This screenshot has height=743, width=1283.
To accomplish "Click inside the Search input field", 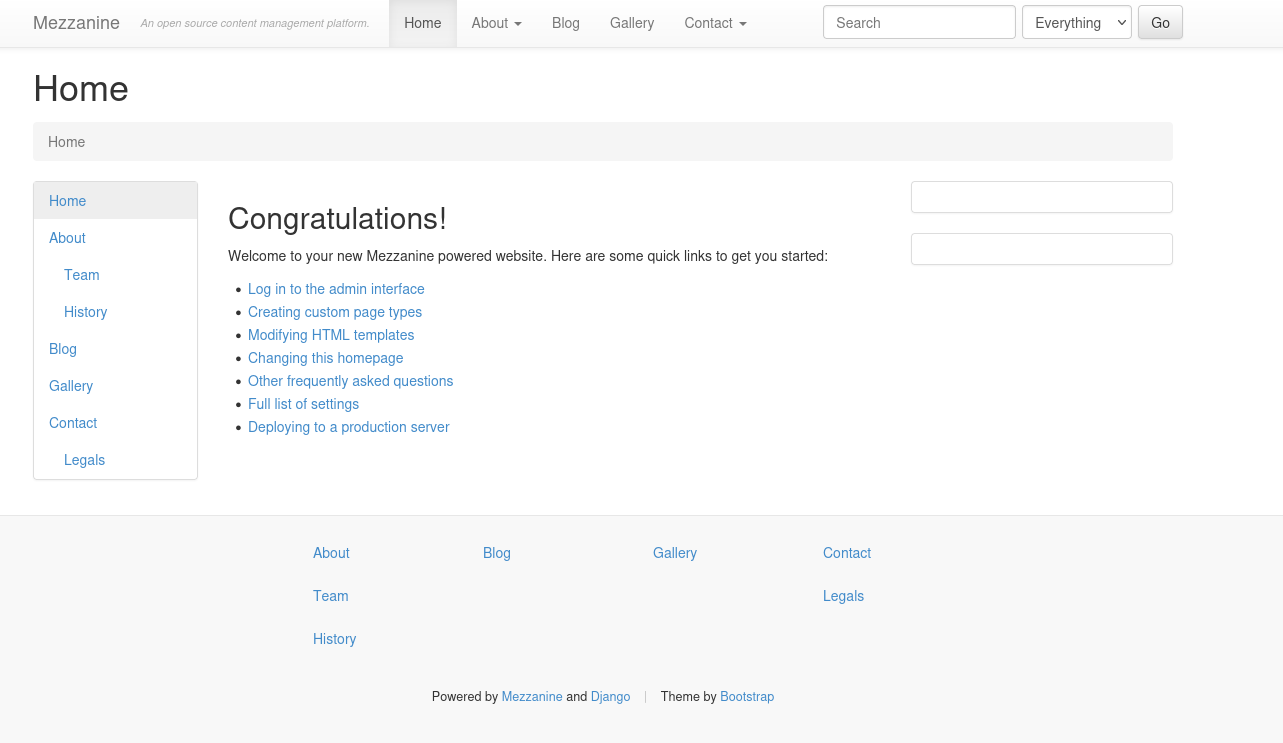I will (x=918, y=22).
